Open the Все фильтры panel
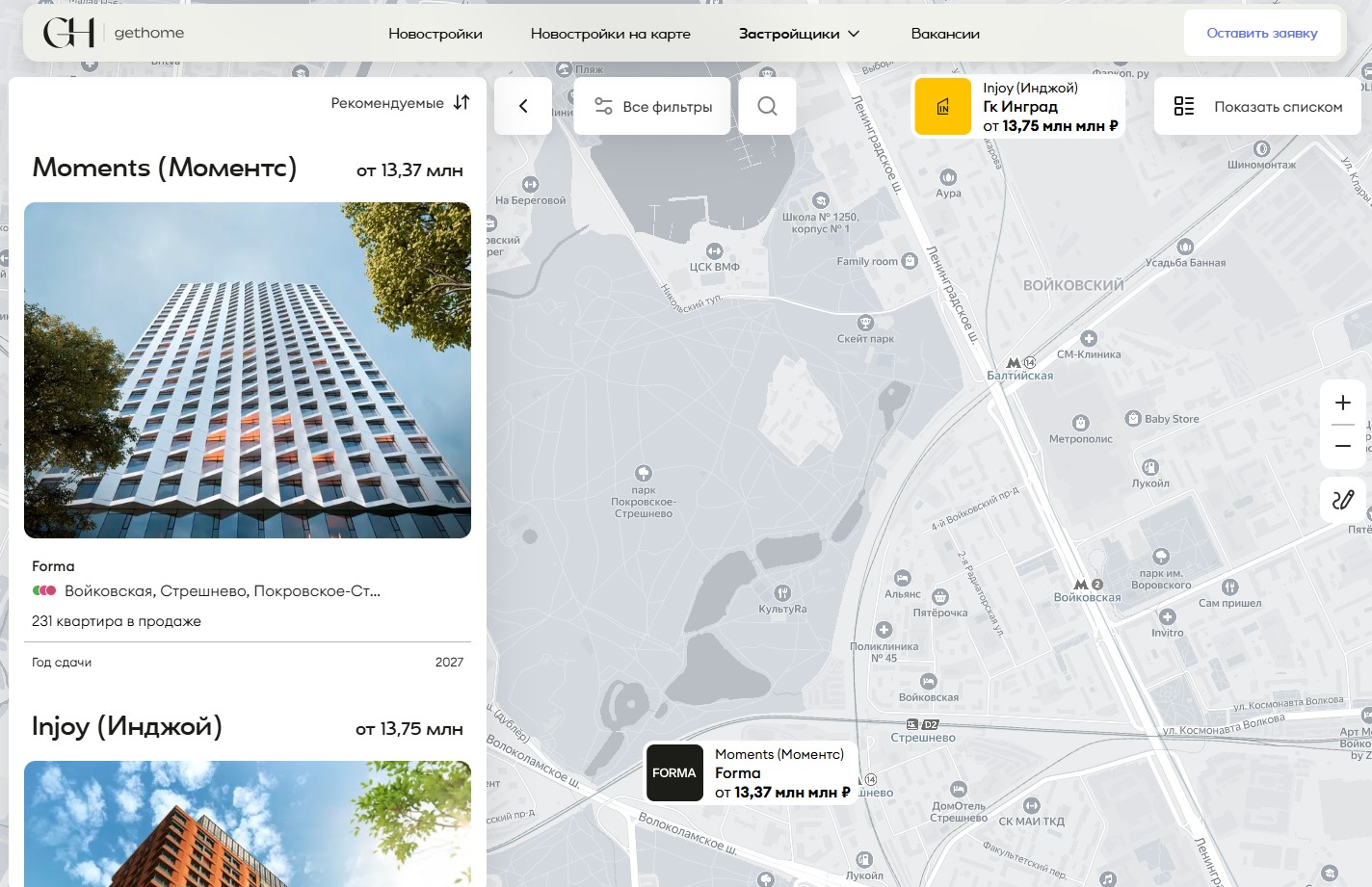This screenshot has height=887, width=1372. point(652,106)
